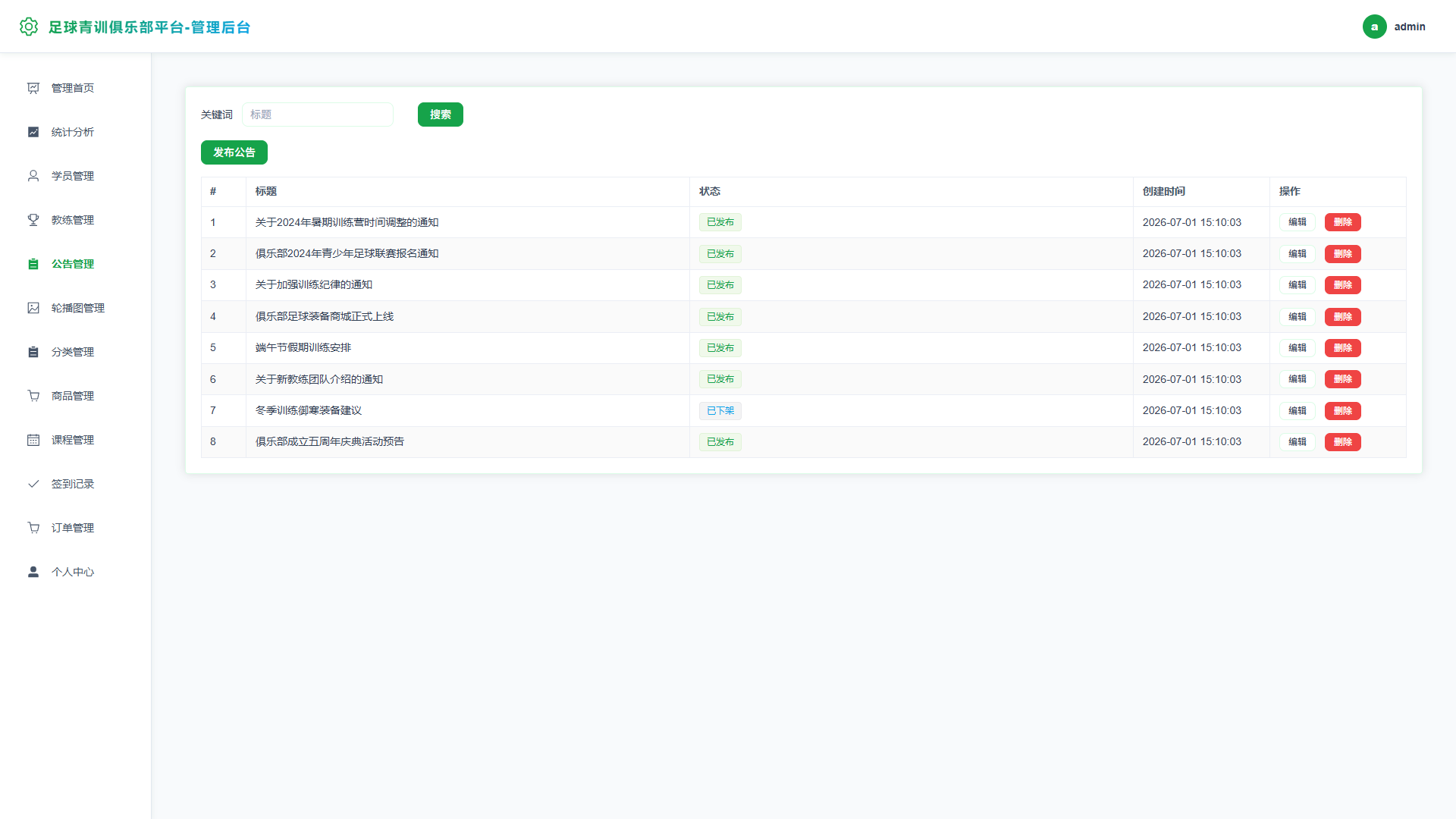This screenshot has width=1456, height=819.
Task: Delete 俱乐部成立五周年庆典活动预告
Action: pos(1342,442)
